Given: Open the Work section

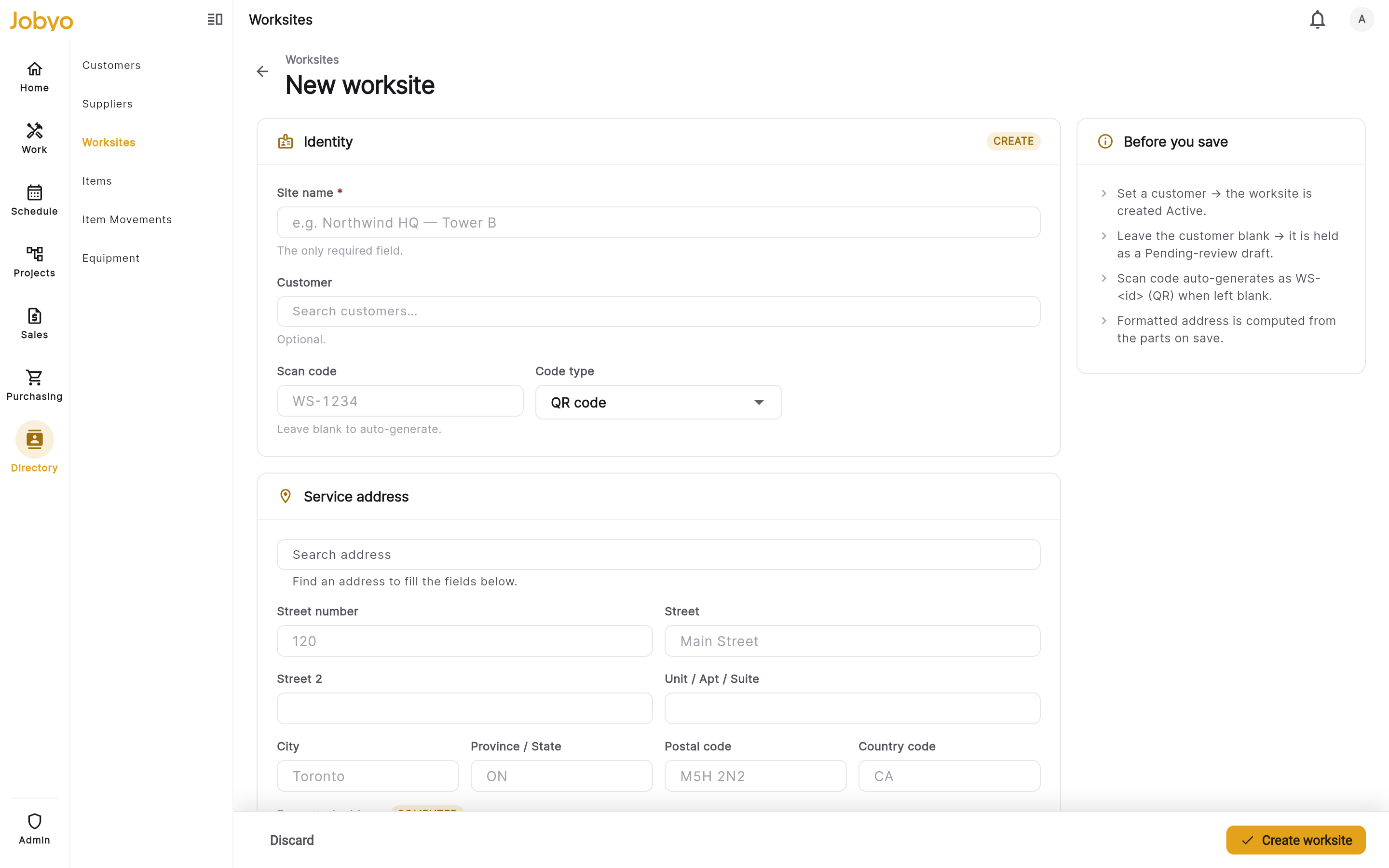Looking at the screenshot, I should (34, 138).
